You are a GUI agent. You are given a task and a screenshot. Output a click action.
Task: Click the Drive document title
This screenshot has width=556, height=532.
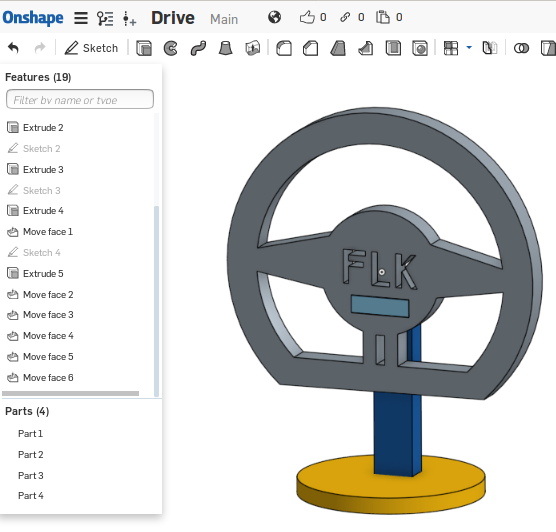pos(173,18)
